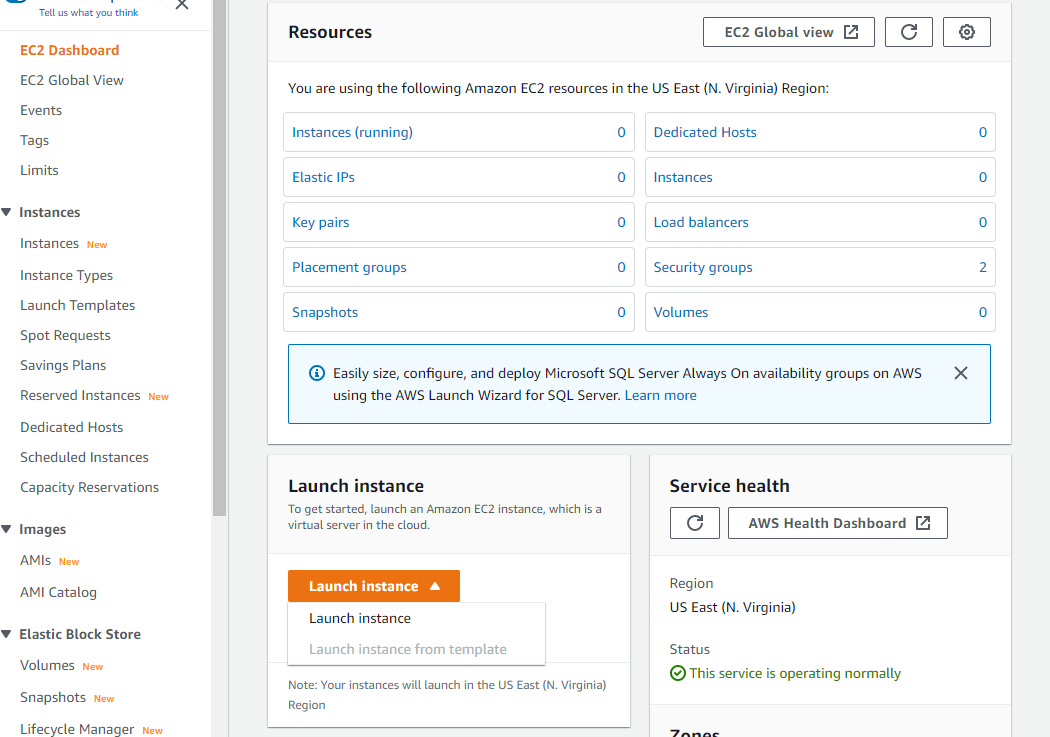Open Resources settings gear

[x=966, y=32]
